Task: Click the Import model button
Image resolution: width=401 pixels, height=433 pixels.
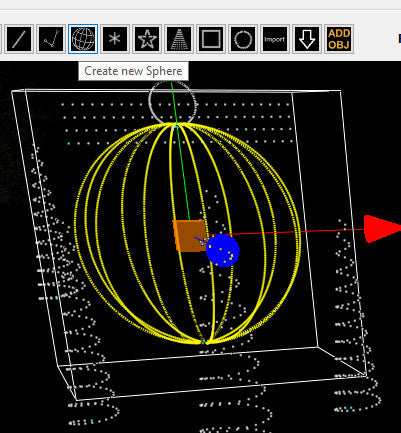Action: (275, 39)
